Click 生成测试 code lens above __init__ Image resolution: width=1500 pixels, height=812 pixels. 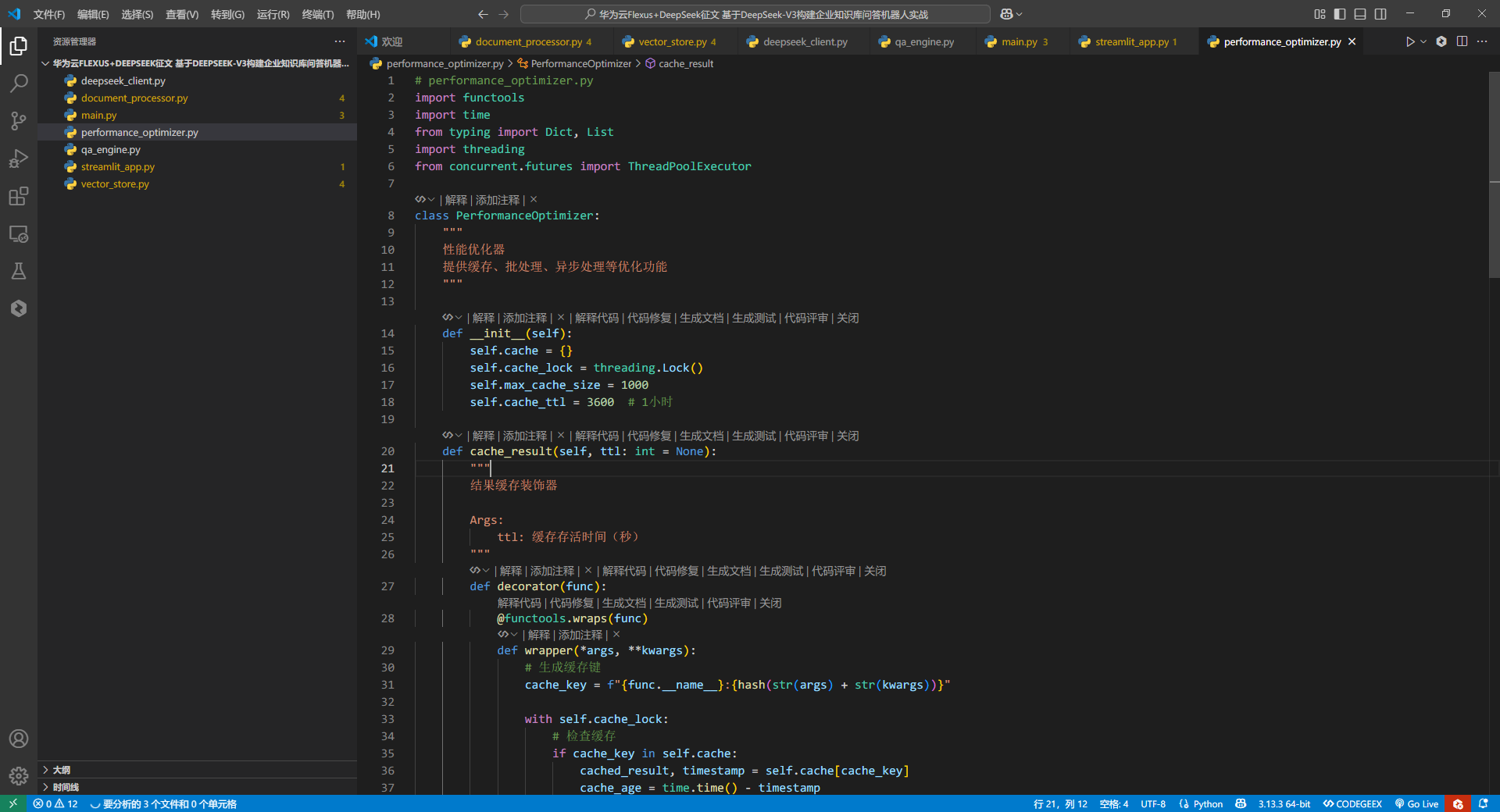[x=754, y=318]
